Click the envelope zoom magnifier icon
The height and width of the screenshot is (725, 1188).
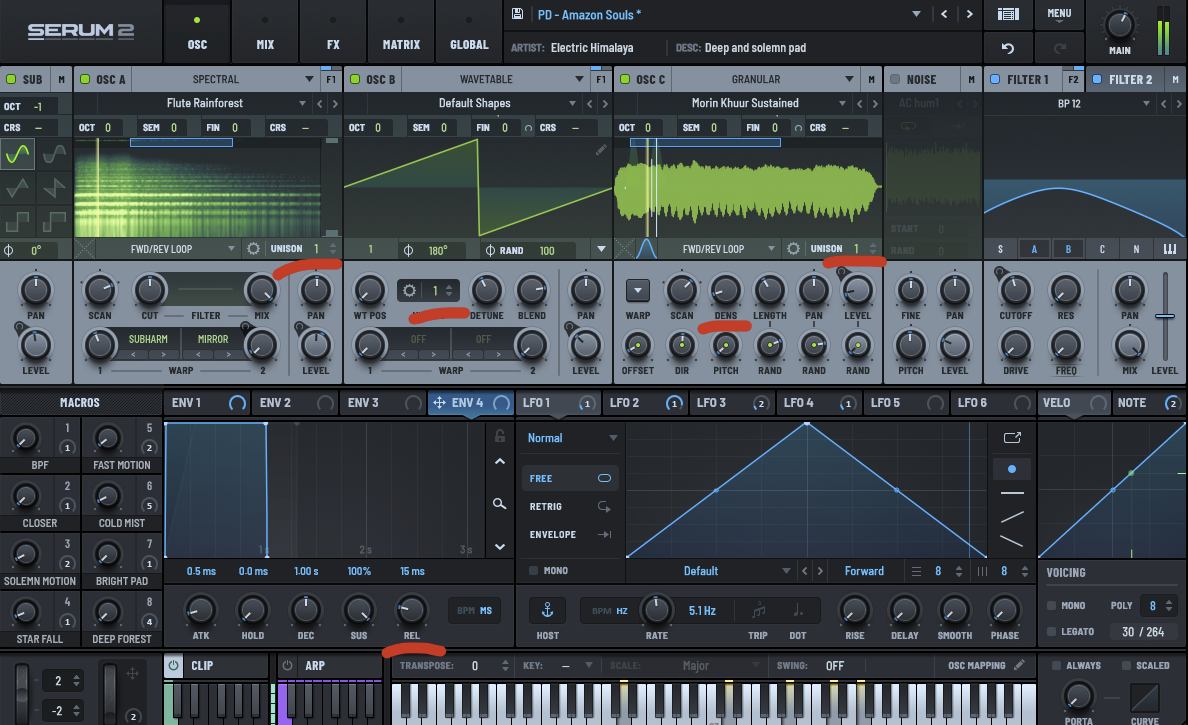[x=499, y=504]
